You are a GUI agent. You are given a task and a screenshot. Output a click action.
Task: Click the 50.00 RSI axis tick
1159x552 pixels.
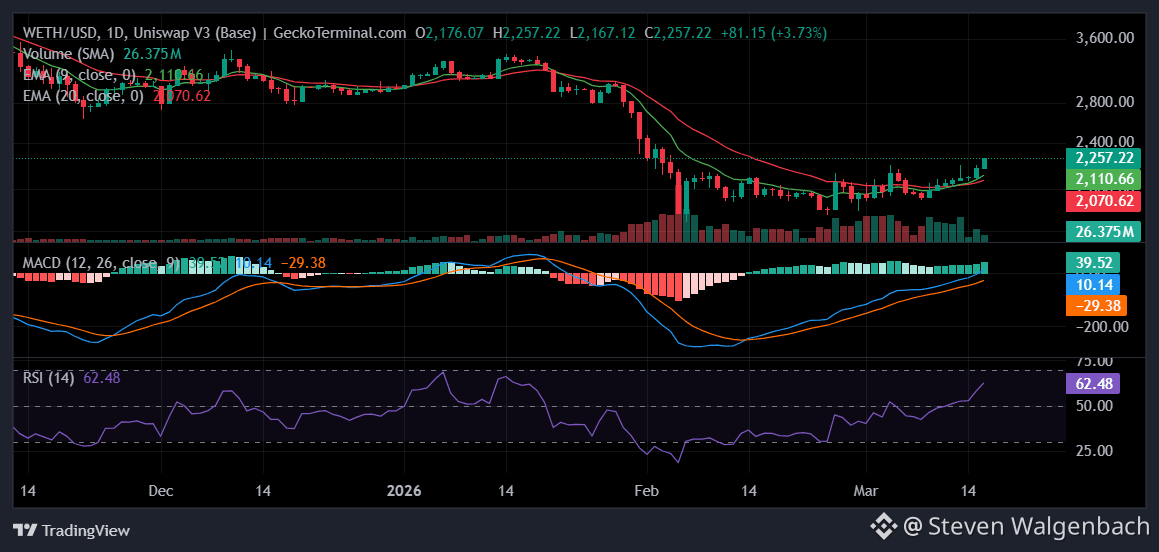tap(1094, 406)
